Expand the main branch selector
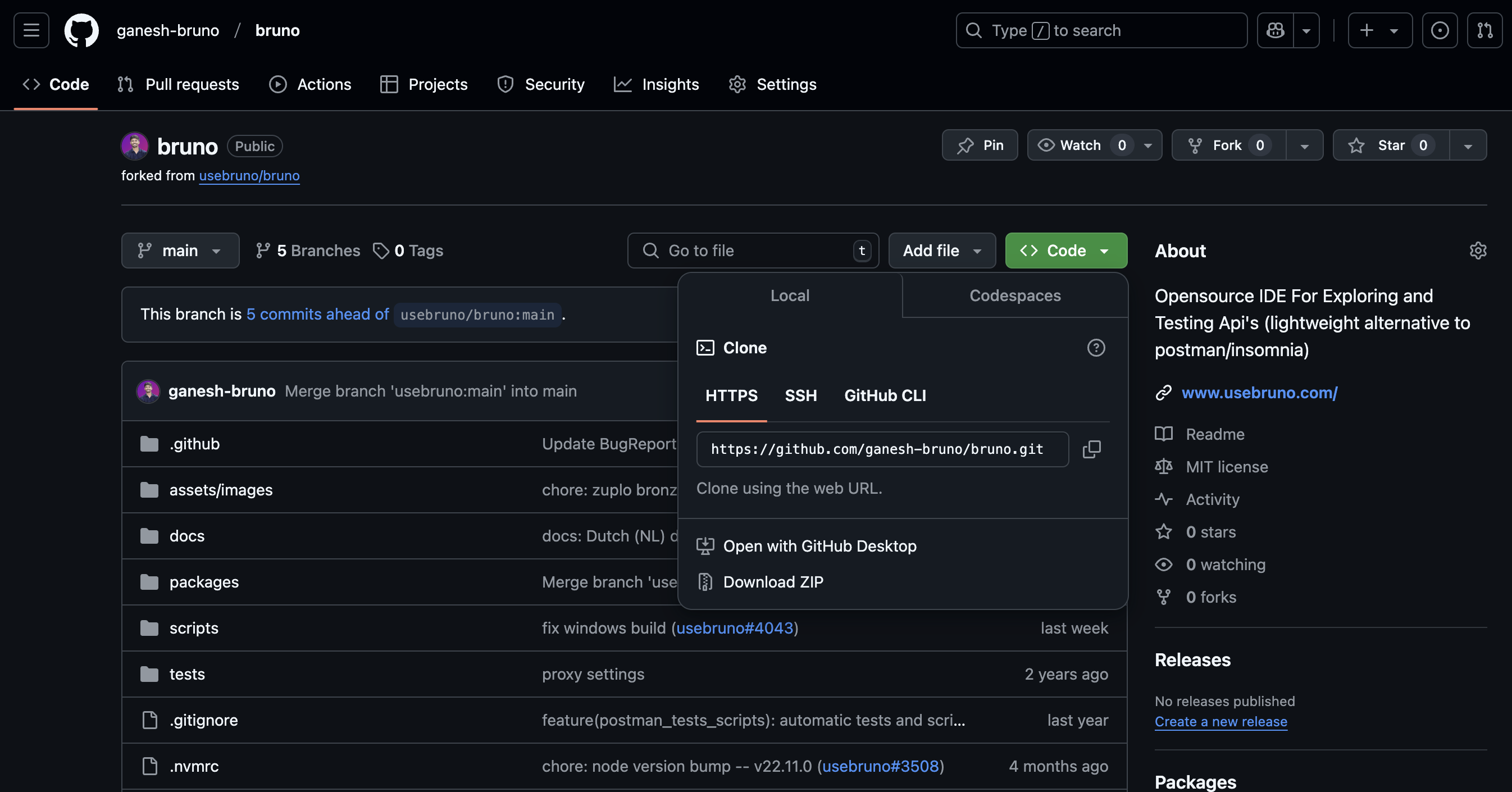This screenshot has height=792, width=1512. tap(180, 251)
